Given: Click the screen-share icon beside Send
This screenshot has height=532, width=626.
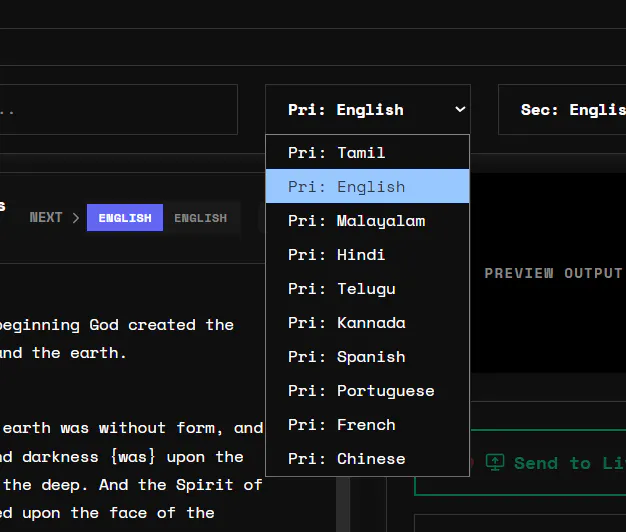Looking at the screenshot, I should tap(495, 462).
